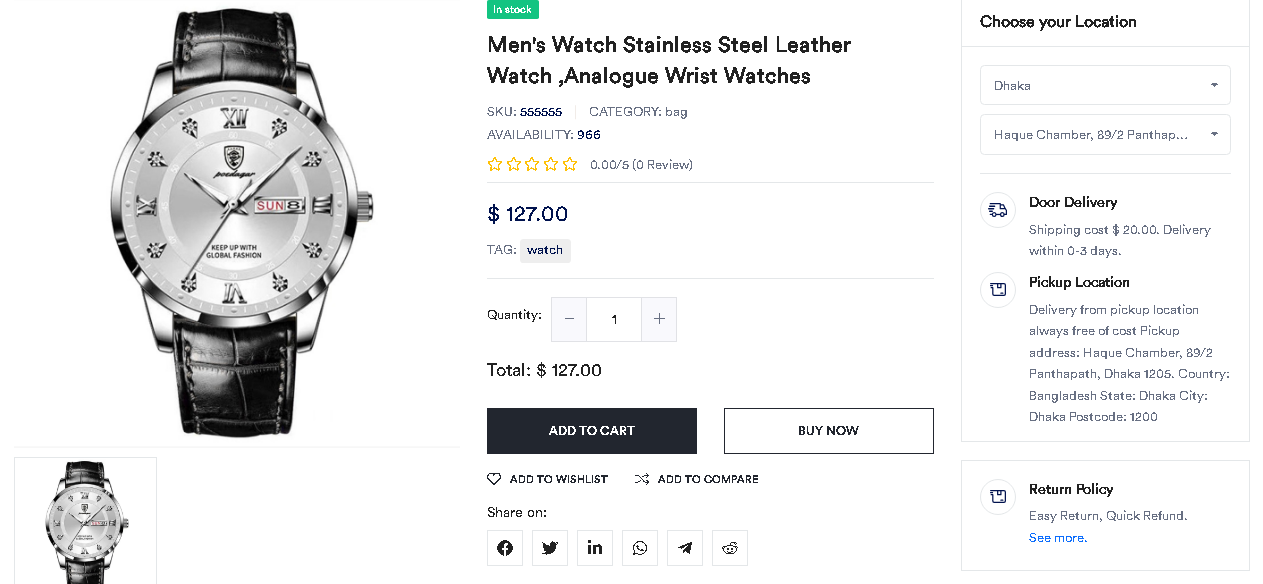Increase quantity with the plus button
Screen dimensions: 1263x584
tap(659, 319)
